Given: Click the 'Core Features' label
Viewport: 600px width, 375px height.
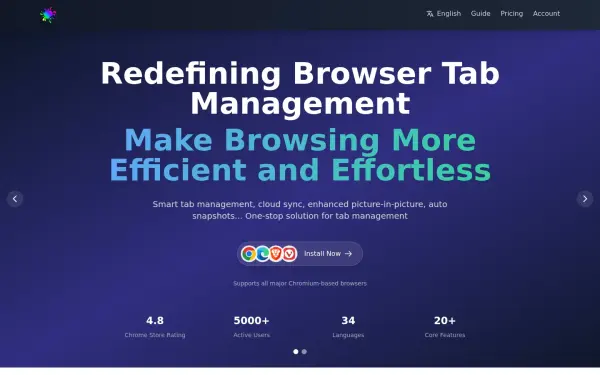Looking at the screenshot, I should coord(445,335).
